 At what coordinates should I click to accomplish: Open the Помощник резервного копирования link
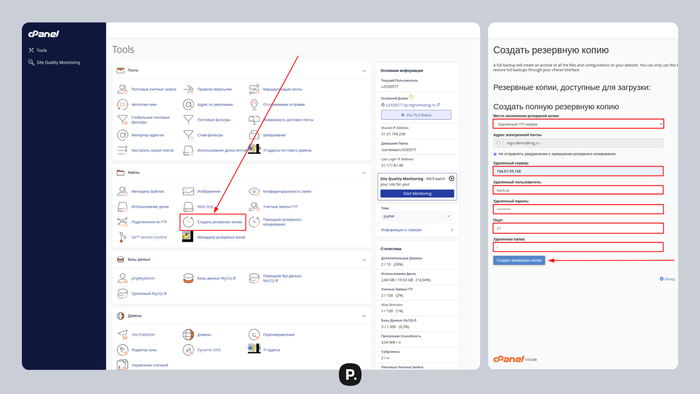coord(282,222)
